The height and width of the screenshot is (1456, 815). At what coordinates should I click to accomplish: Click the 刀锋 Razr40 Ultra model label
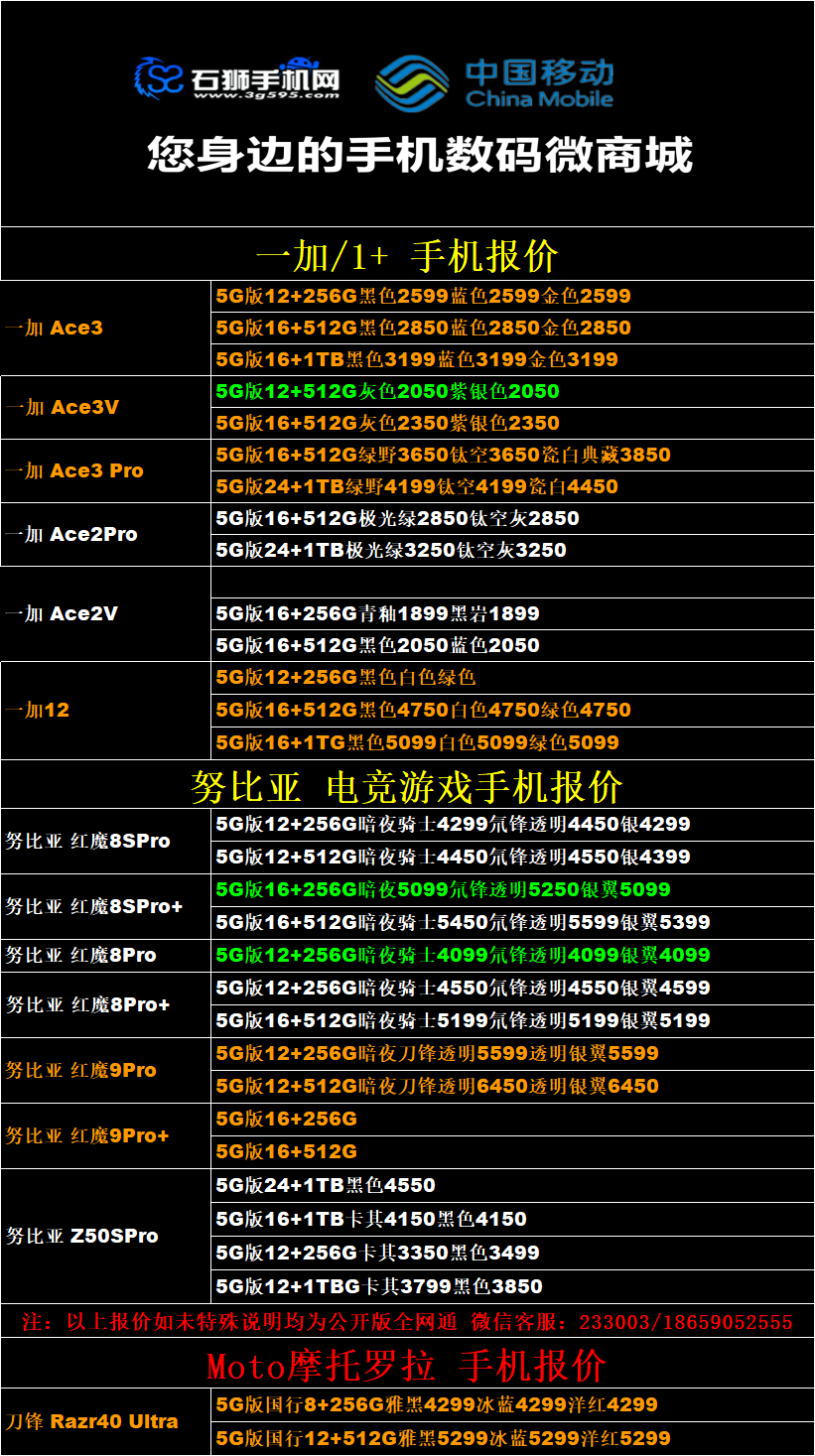(x=92, y=1421)
